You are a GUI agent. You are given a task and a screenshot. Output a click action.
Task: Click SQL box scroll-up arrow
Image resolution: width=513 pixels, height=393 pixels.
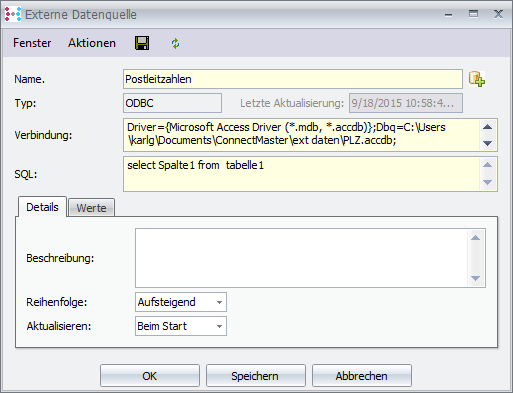coord(488,165)
